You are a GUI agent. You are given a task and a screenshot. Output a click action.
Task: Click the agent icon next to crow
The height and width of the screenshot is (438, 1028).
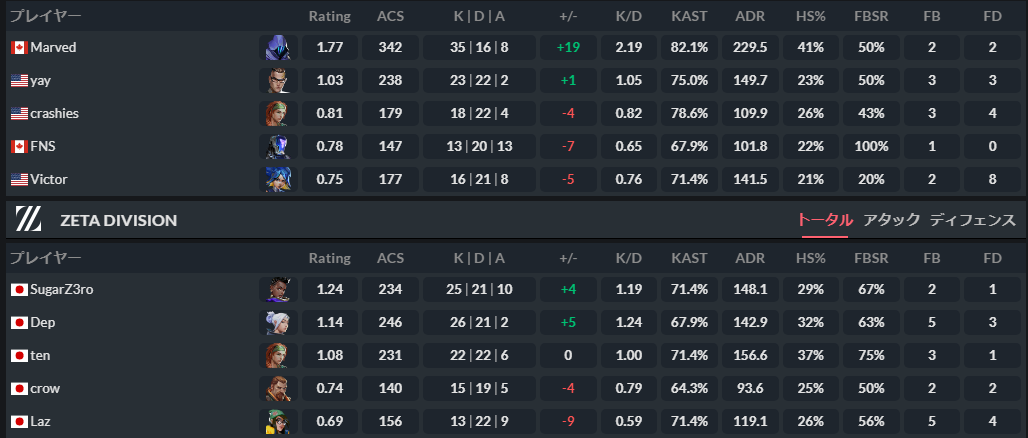274,389
